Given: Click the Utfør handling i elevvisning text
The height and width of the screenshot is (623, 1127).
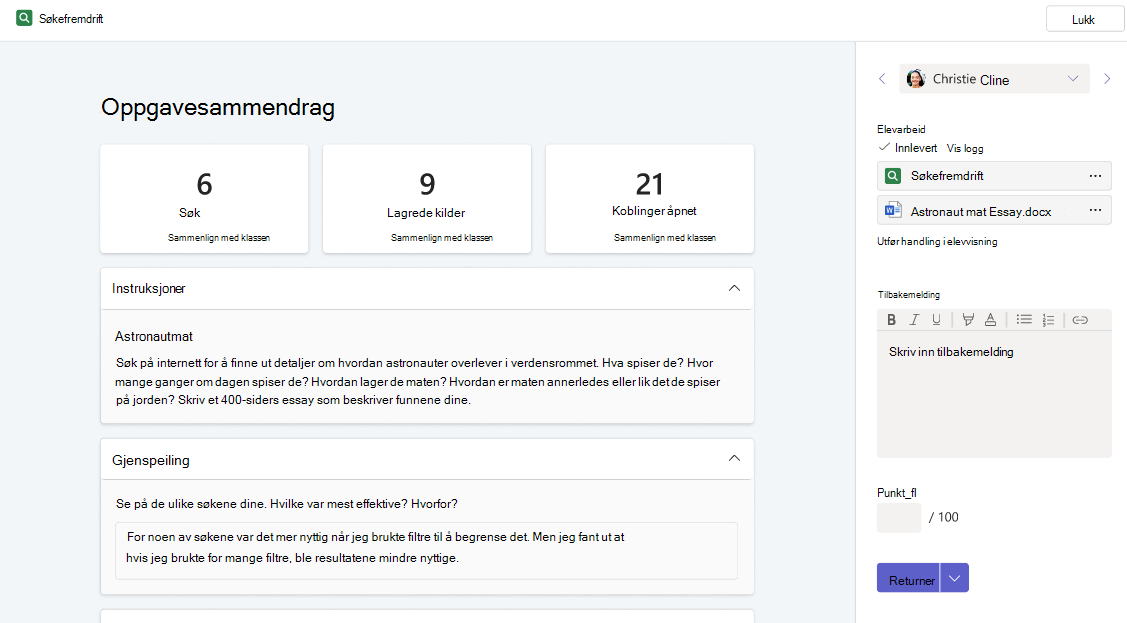Looking at the screenshot, I should pyautogui.click(x=937, y=241).
